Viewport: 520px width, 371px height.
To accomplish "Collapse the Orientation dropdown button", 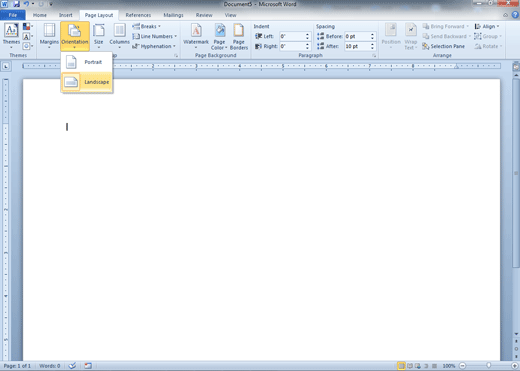I will tap(75, 36).
